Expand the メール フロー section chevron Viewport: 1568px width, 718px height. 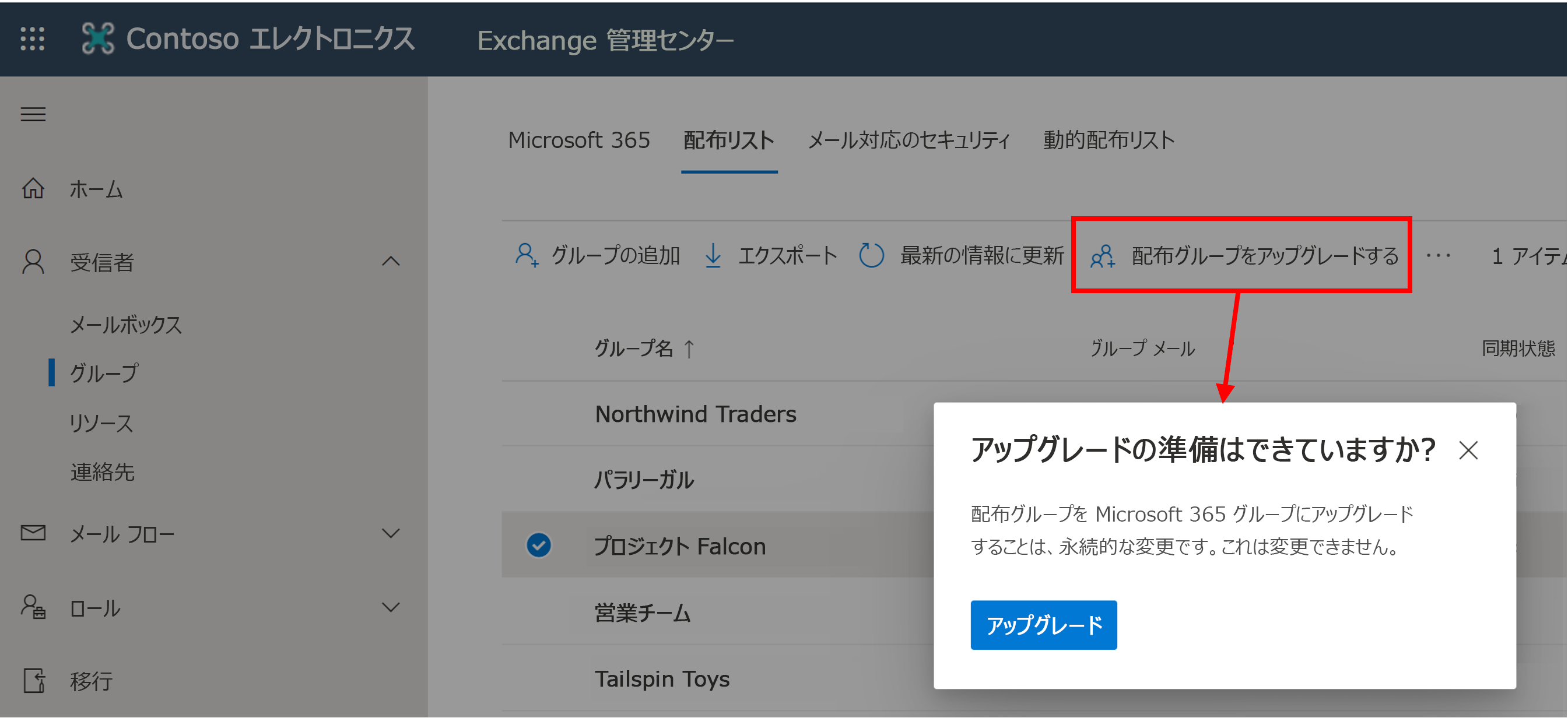coord(391,534)
